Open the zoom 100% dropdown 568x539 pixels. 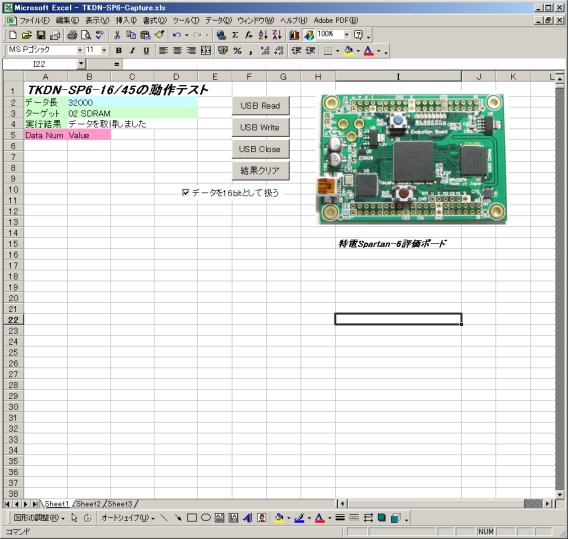(x=347, y=35)
